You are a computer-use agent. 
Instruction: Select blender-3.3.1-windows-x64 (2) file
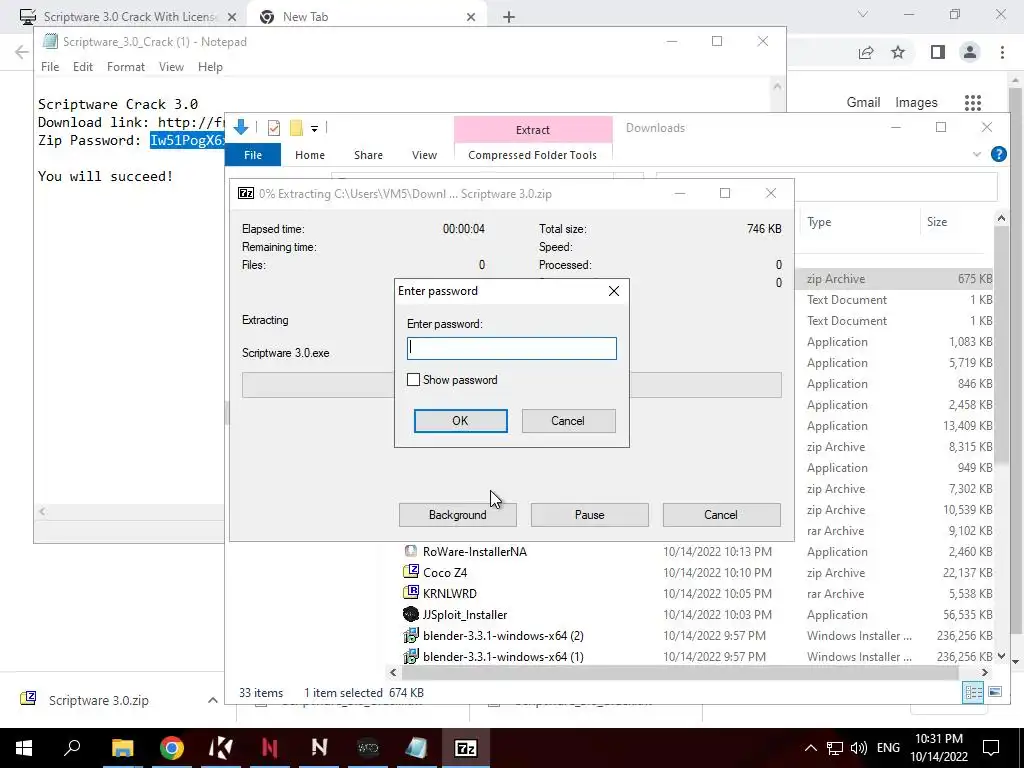point(503,635)
